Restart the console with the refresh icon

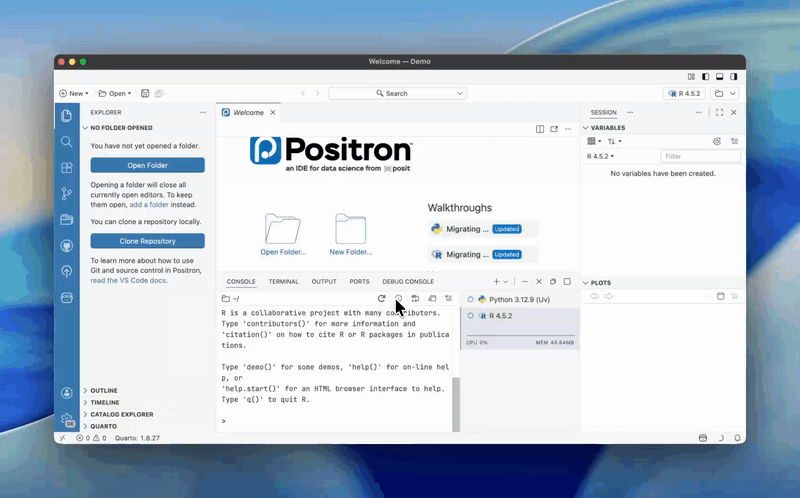[381, 298]
